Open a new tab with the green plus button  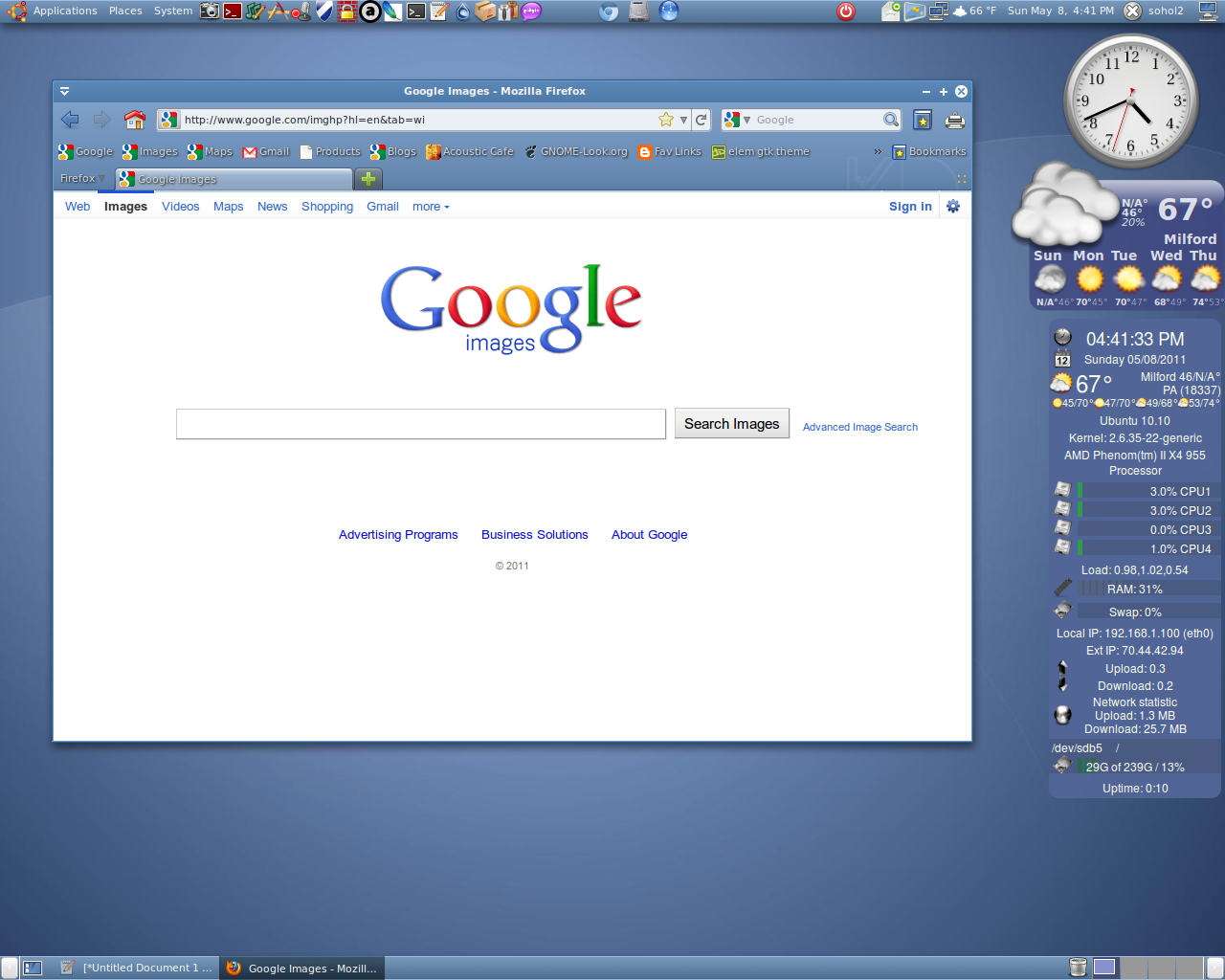(368, 179)
